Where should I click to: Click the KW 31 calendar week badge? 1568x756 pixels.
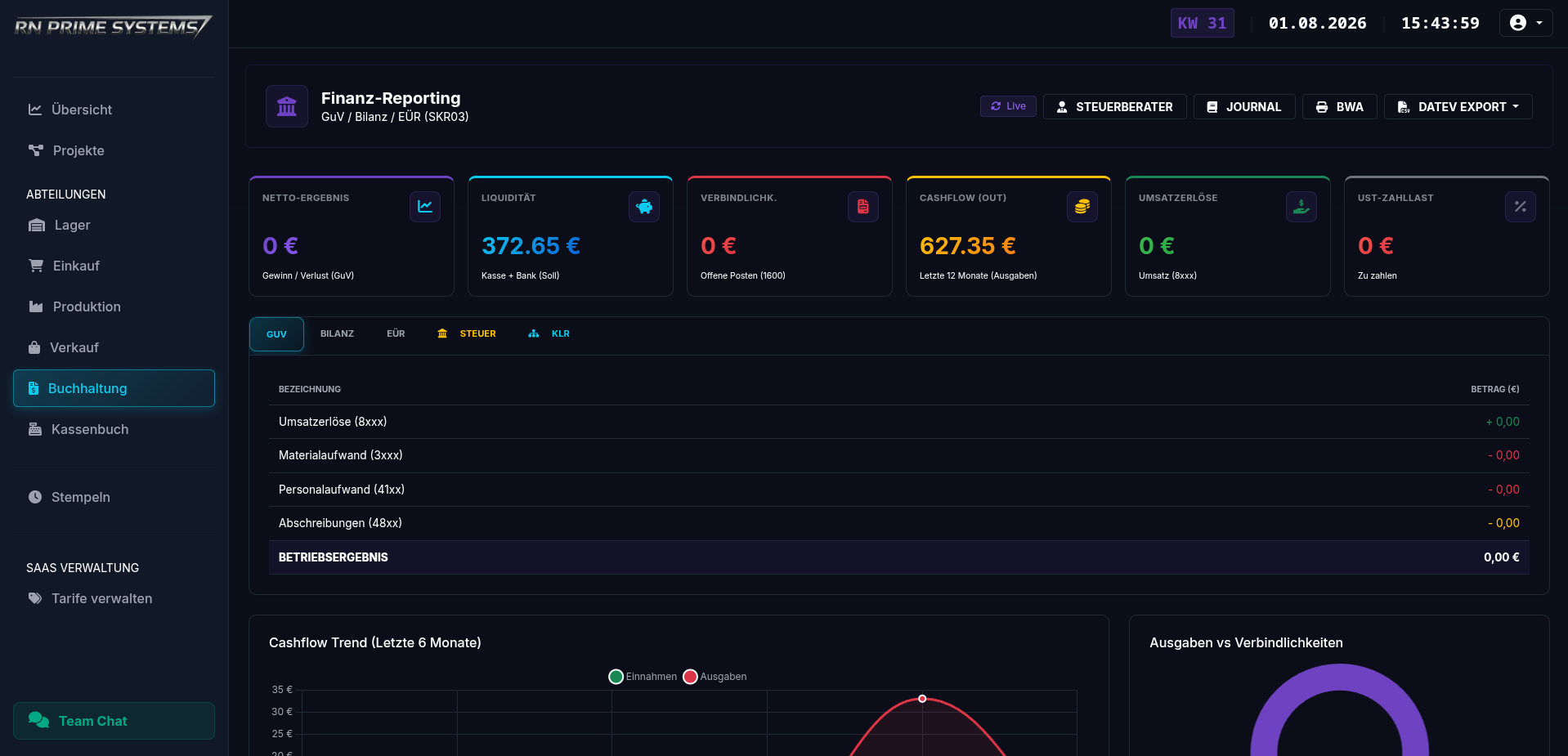pyautogui.click(x=1202, y=23)
